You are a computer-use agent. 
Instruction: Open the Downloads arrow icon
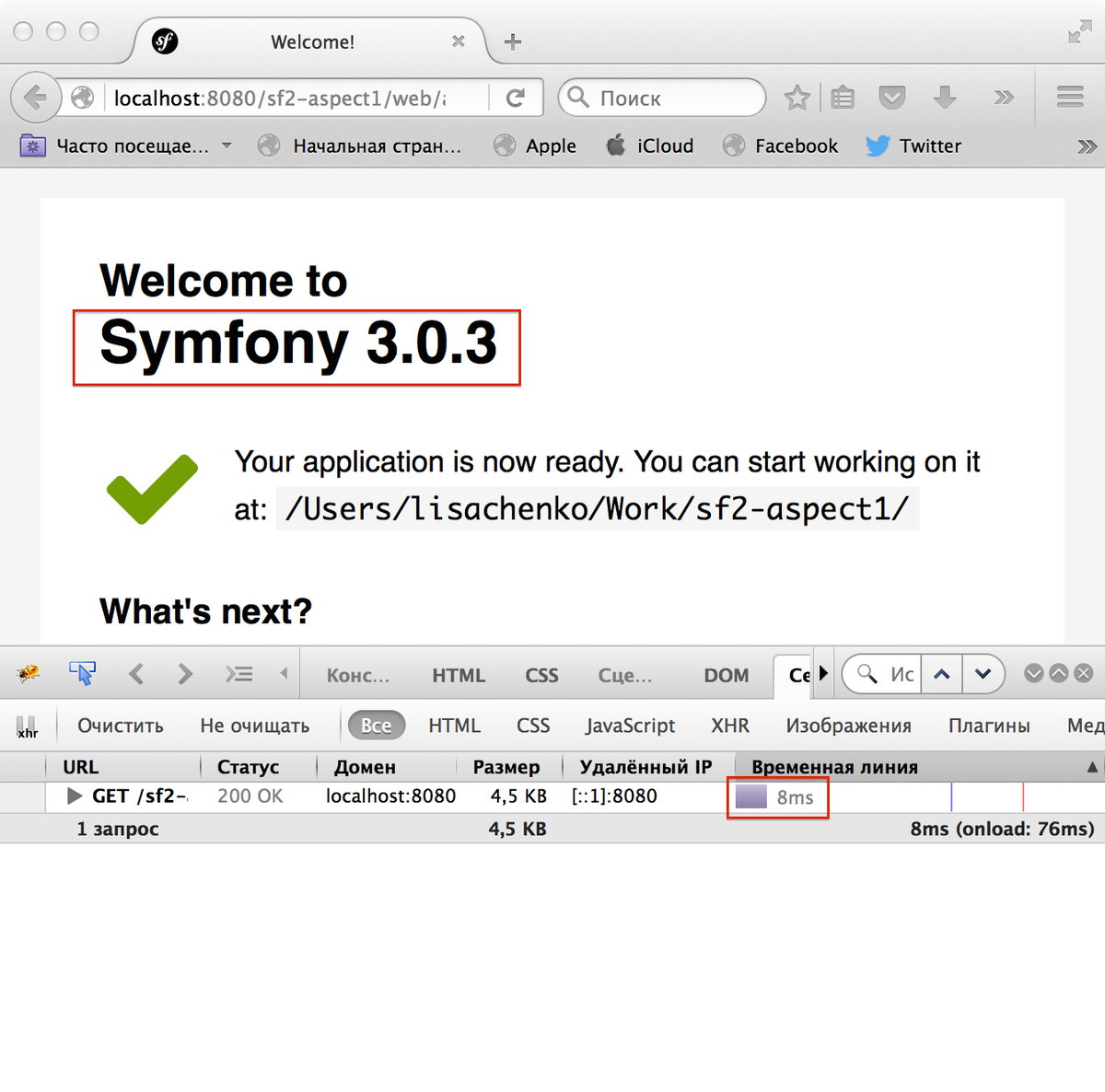[x=945, y=98]
